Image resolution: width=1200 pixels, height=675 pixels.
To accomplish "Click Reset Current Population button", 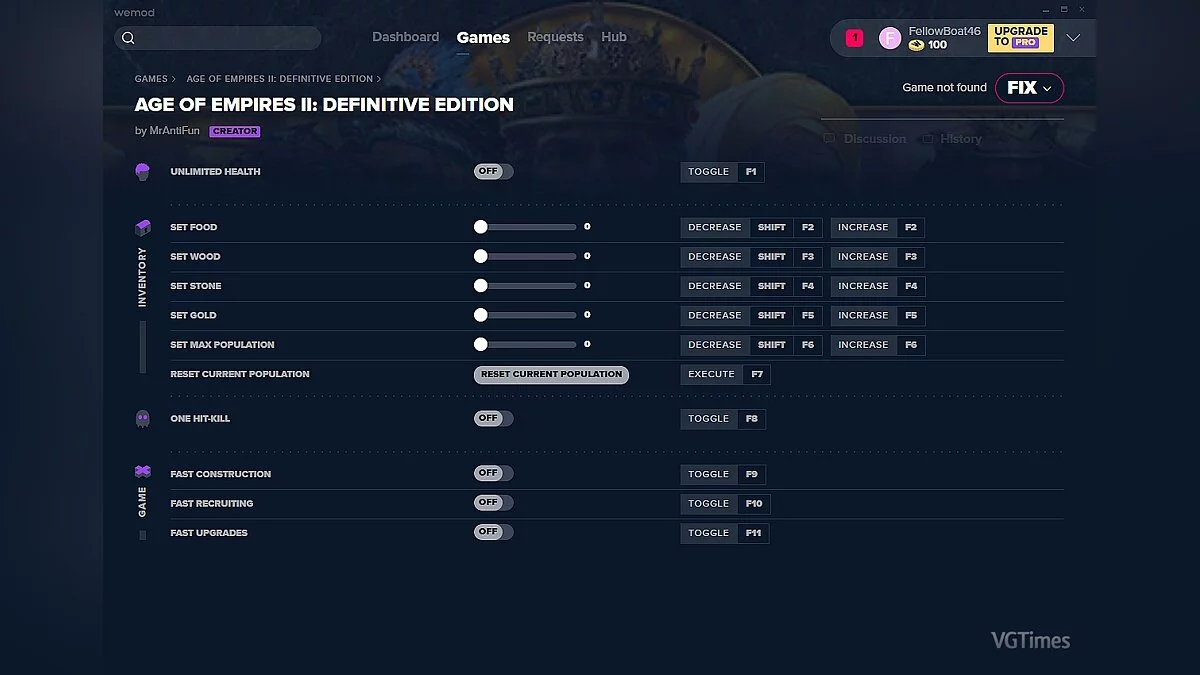I will pyautogui.click(x=551, y=374).
